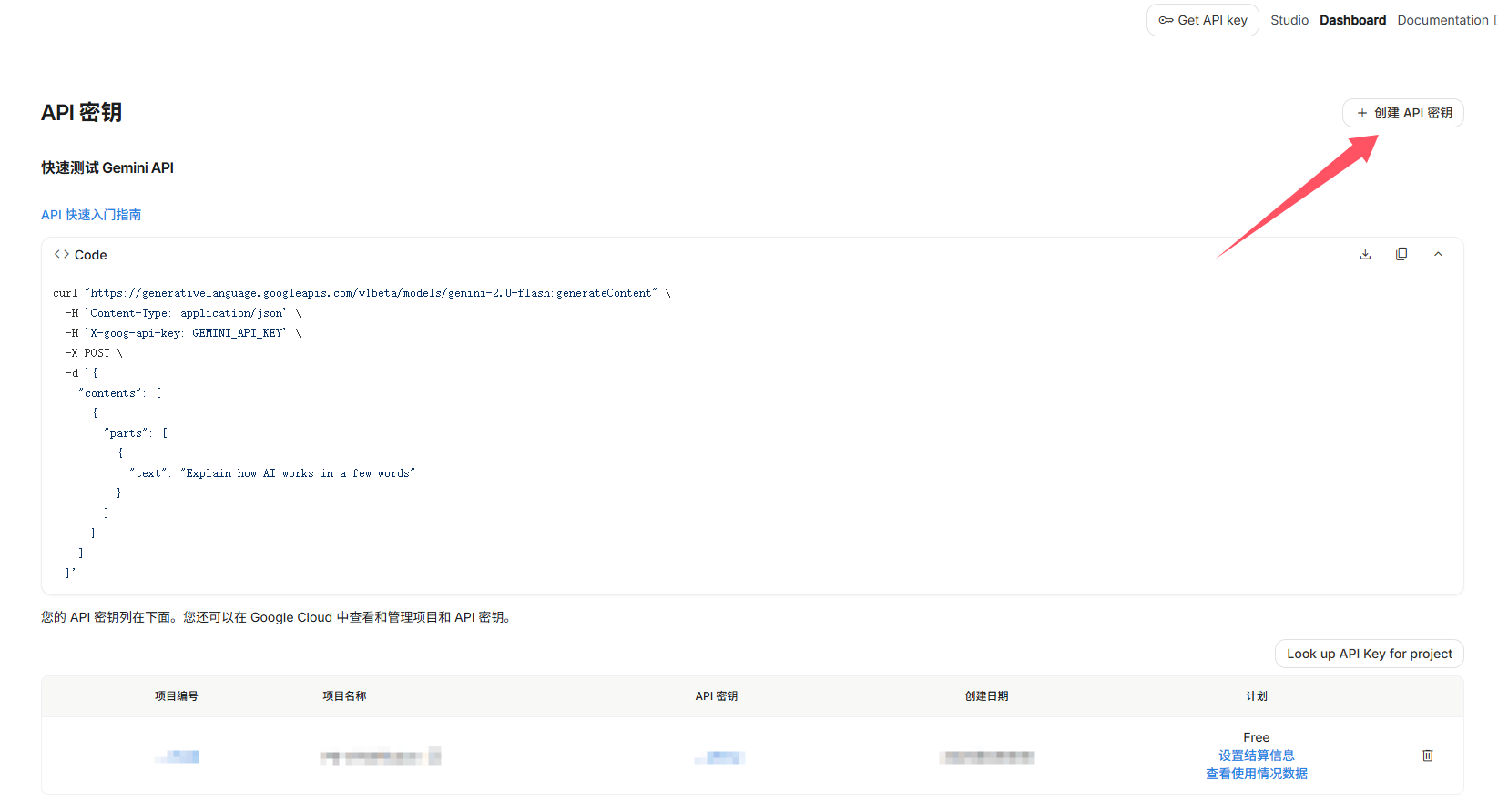1498x812 pixels.
Task: Switch to the Dashboard tab
Action: (1352, 20)
